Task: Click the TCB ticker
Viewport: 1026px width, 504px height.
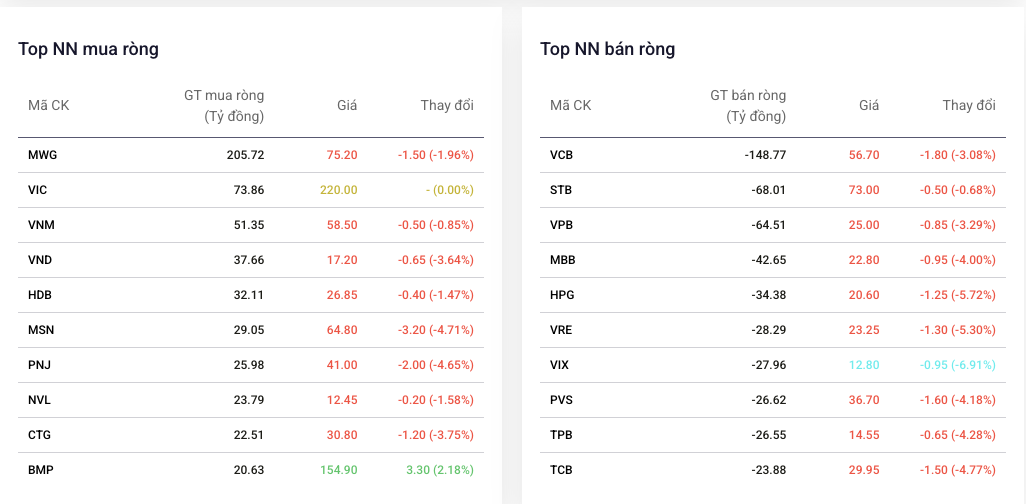Action: [561, 470]
